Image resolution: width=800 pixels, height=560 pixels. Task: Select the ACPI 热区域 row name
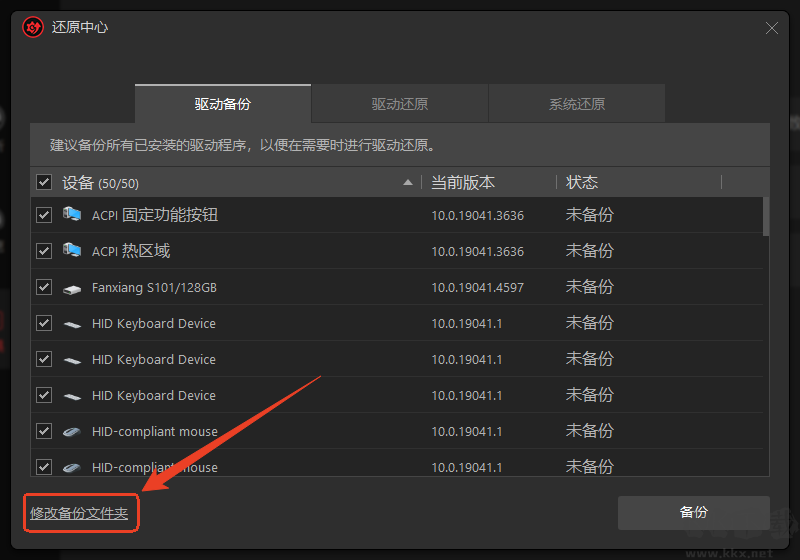pos(131,251)
